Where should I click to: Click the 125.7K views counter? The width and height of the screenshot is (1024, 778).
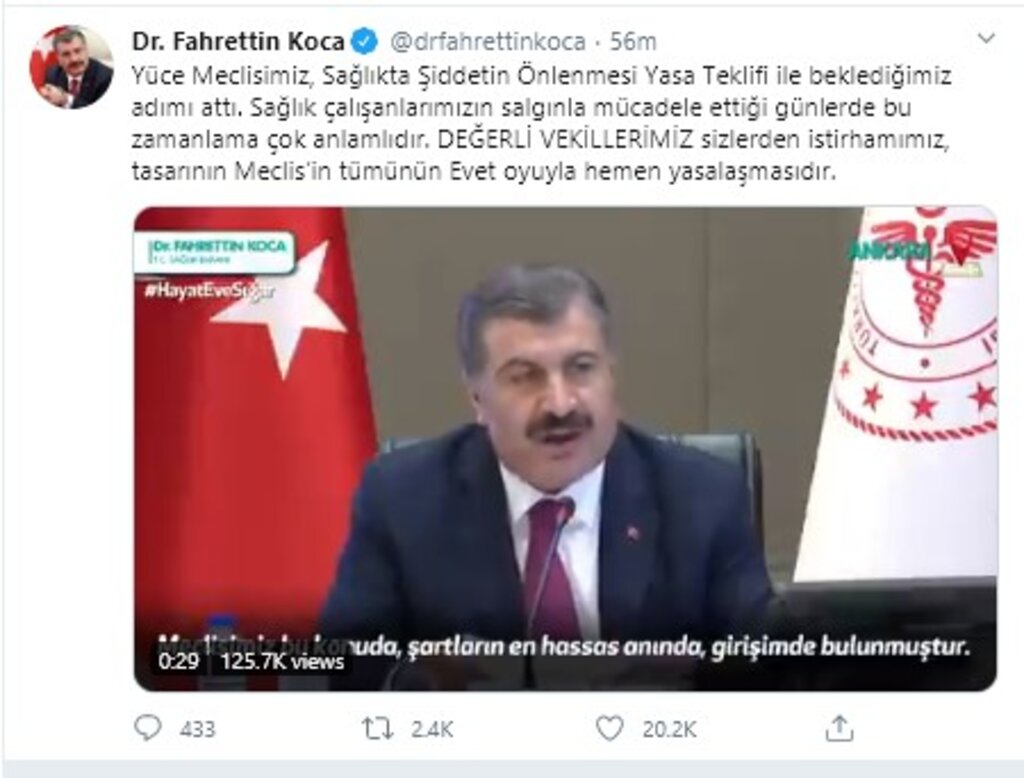pos(282,661)
